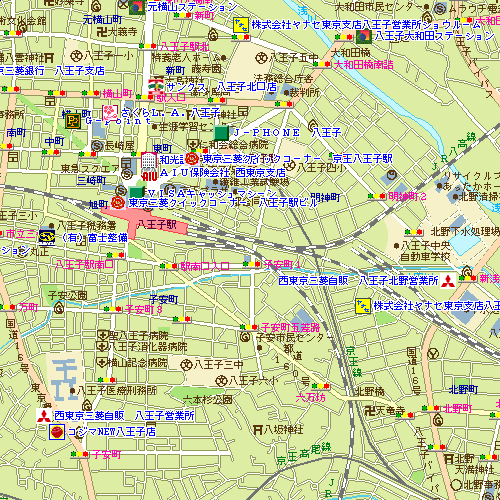Click the AIU保険会社 西東京支店 label

[x=223, y=173]
